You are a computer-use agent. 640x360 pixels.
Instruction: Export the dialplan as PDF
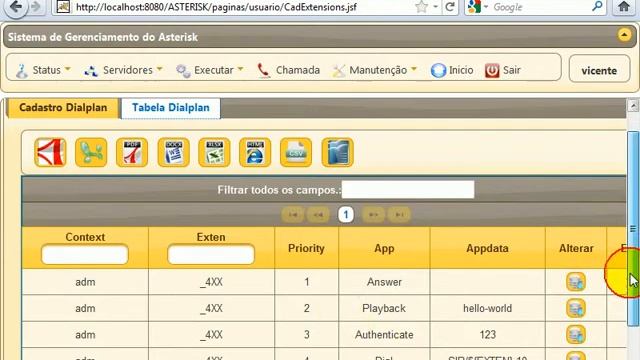pyautogui.click(x=132, y=153)
